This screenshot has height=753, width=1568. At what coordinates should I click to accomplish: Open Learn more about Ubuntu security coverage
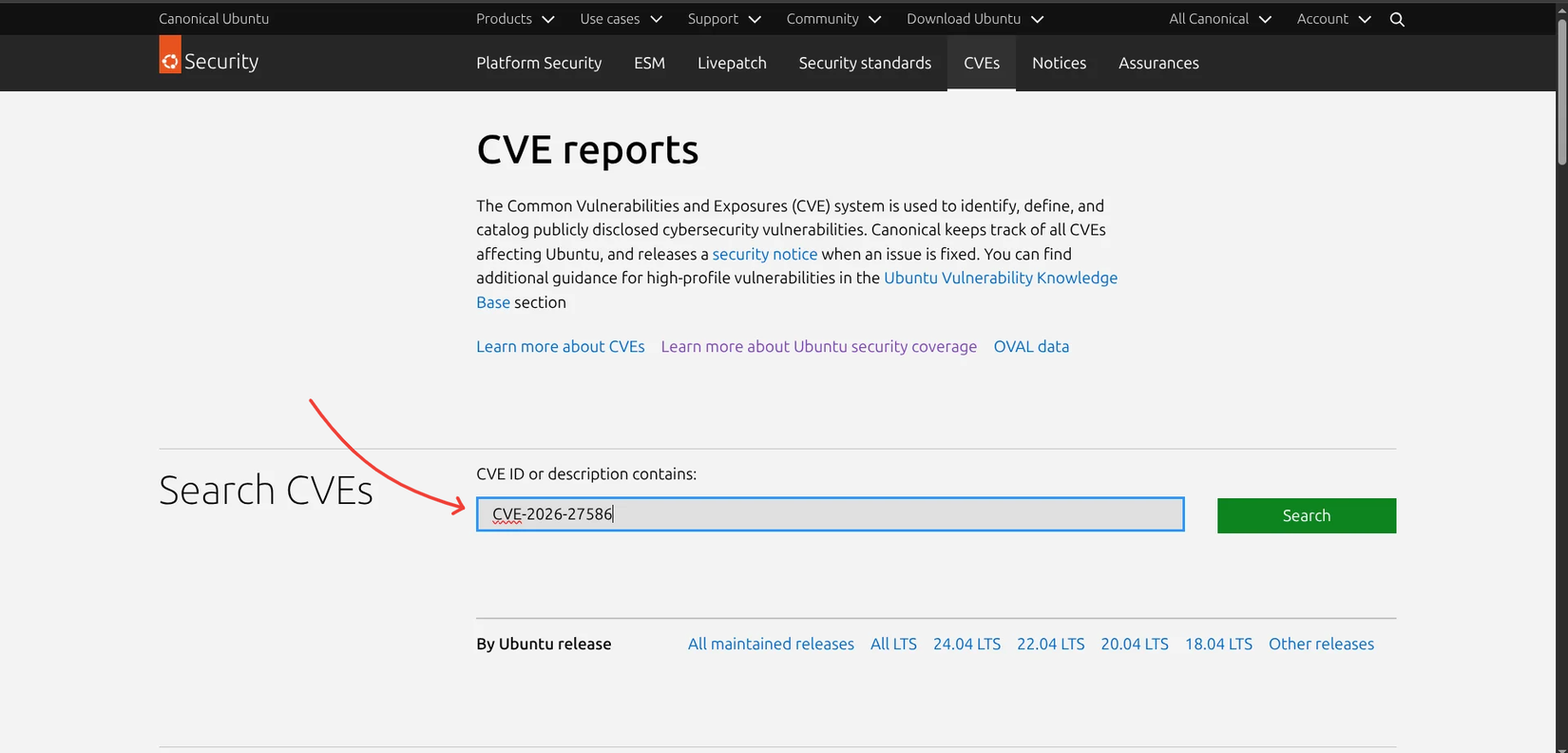(819, 346)
